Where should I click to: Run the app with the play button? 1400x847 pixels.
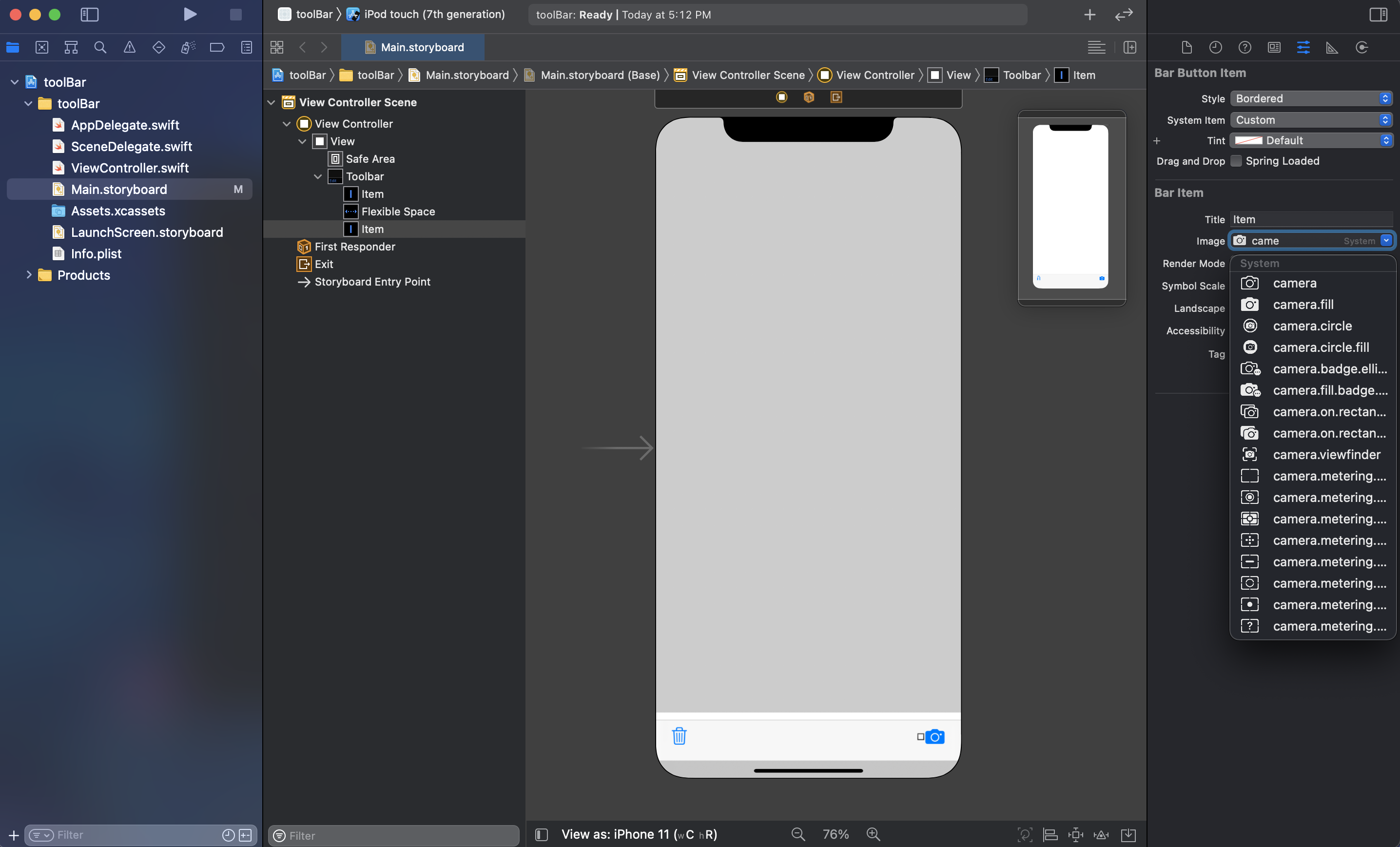click(x=190, y=15)
